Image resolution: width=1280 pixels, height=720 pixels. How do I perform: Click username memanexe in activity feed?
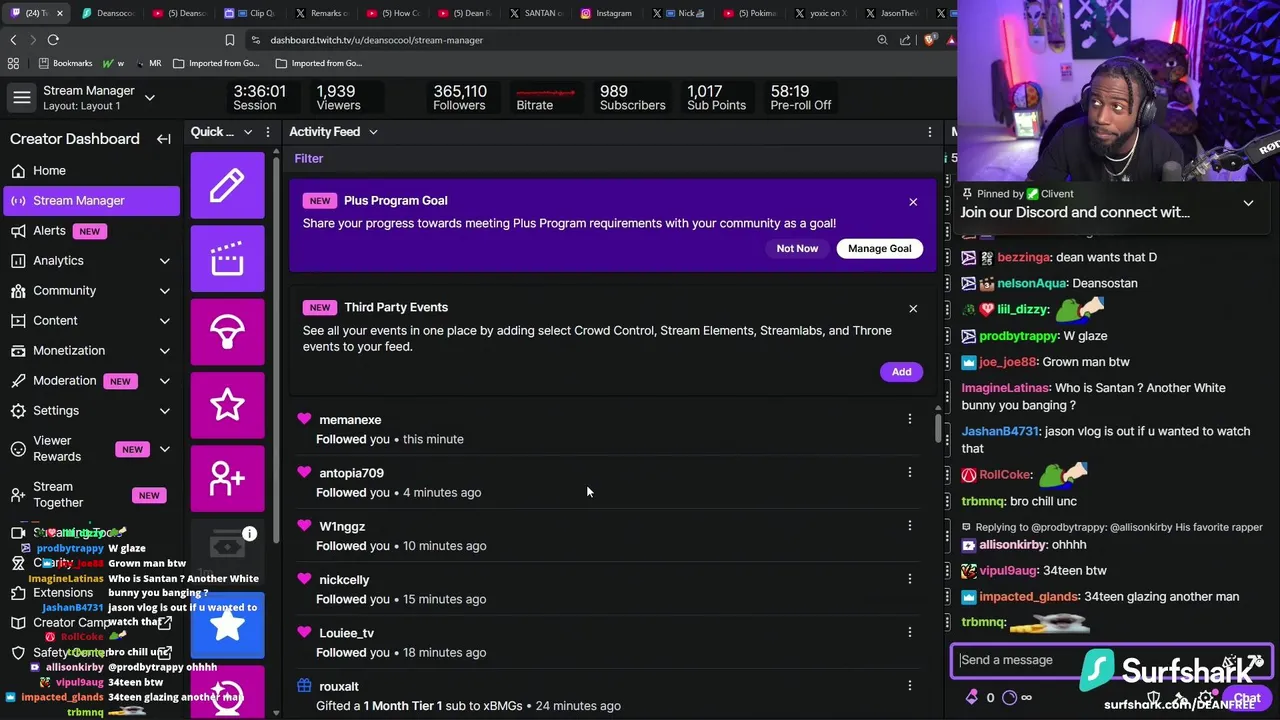(350, 420)
